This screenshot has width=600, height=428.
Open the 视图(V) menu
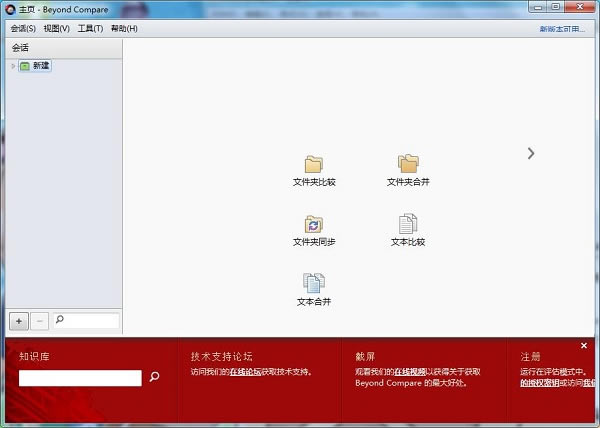[x=56, y=28]
